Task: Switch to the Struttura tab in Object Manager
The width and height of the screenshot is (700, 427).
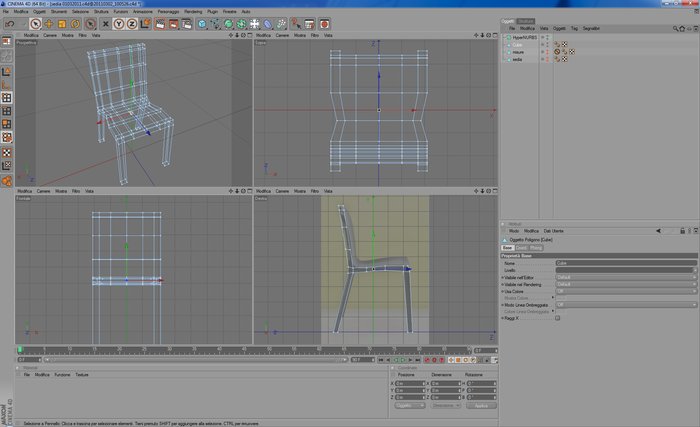Action: (525, 21)
